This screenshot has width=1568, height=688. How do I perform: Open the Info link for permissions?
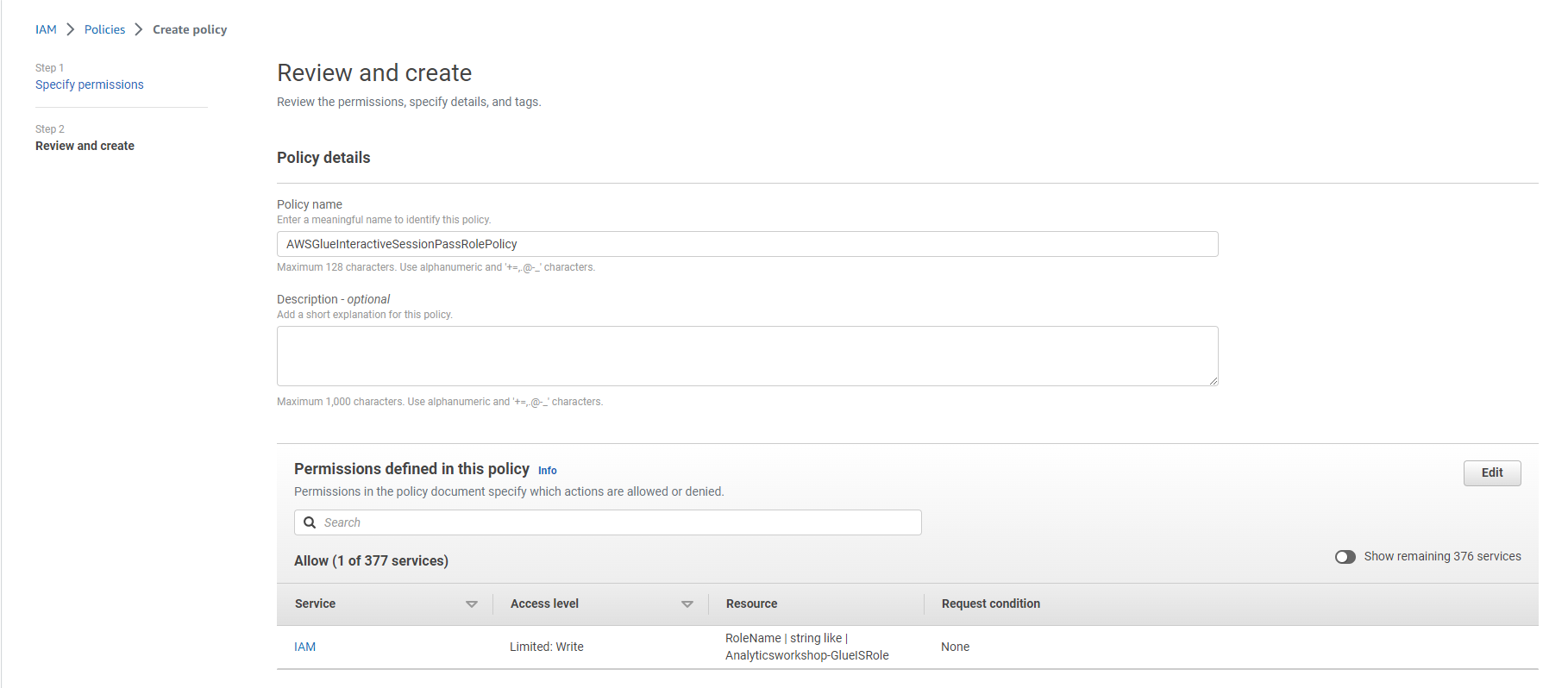[x=547, y=471]
